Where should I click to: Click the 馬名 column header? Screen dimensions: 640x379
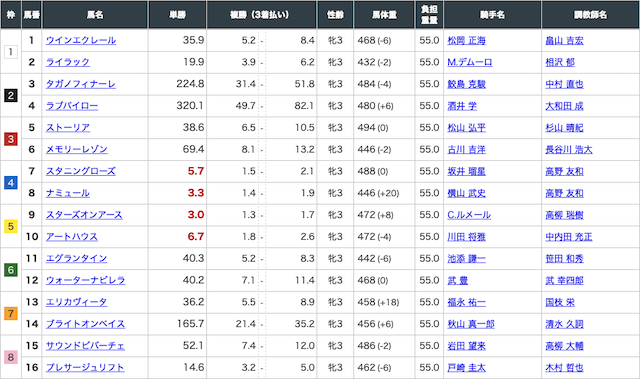coord(95,15)
